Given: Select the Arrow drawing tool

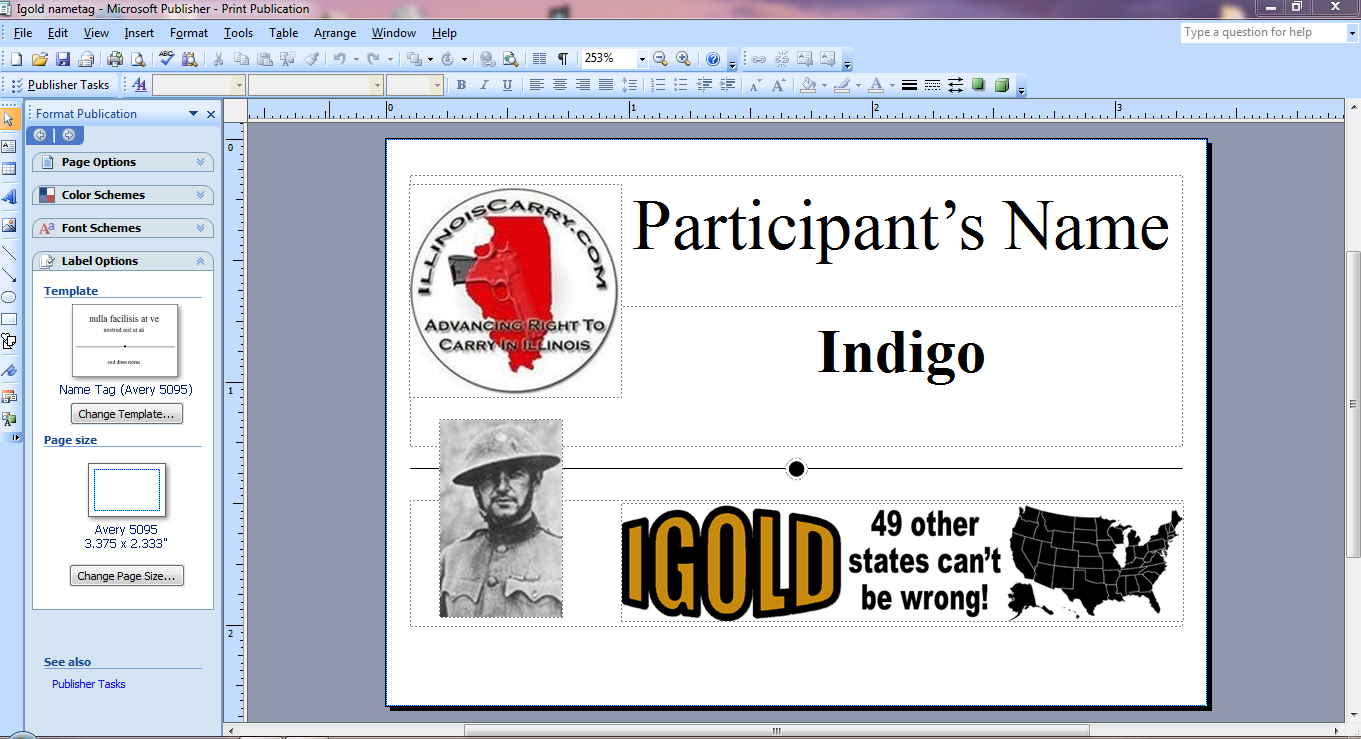Looking at the screenshot, I should pyautogui.click(x=9, y=275).
